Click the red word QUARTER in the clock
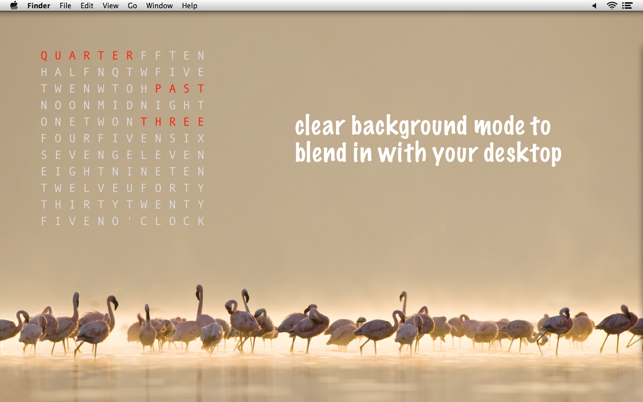 (87, 55)
